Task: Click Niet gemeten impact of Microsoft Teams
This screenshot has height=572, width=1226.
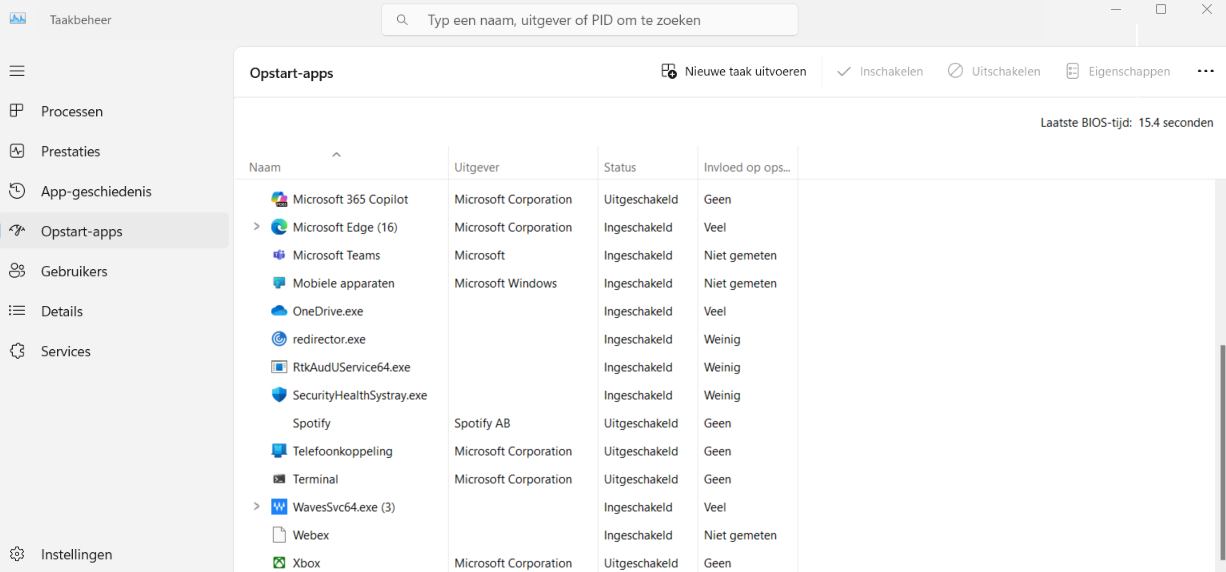Action: 740,255
